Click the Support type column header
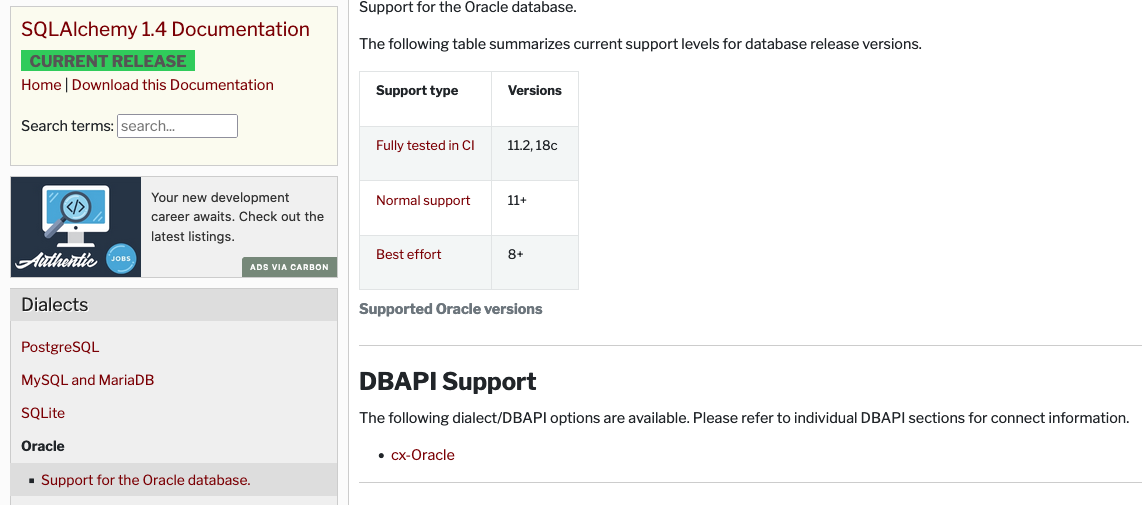Screen dimensions: 1142x505 [x=425, y=98]
